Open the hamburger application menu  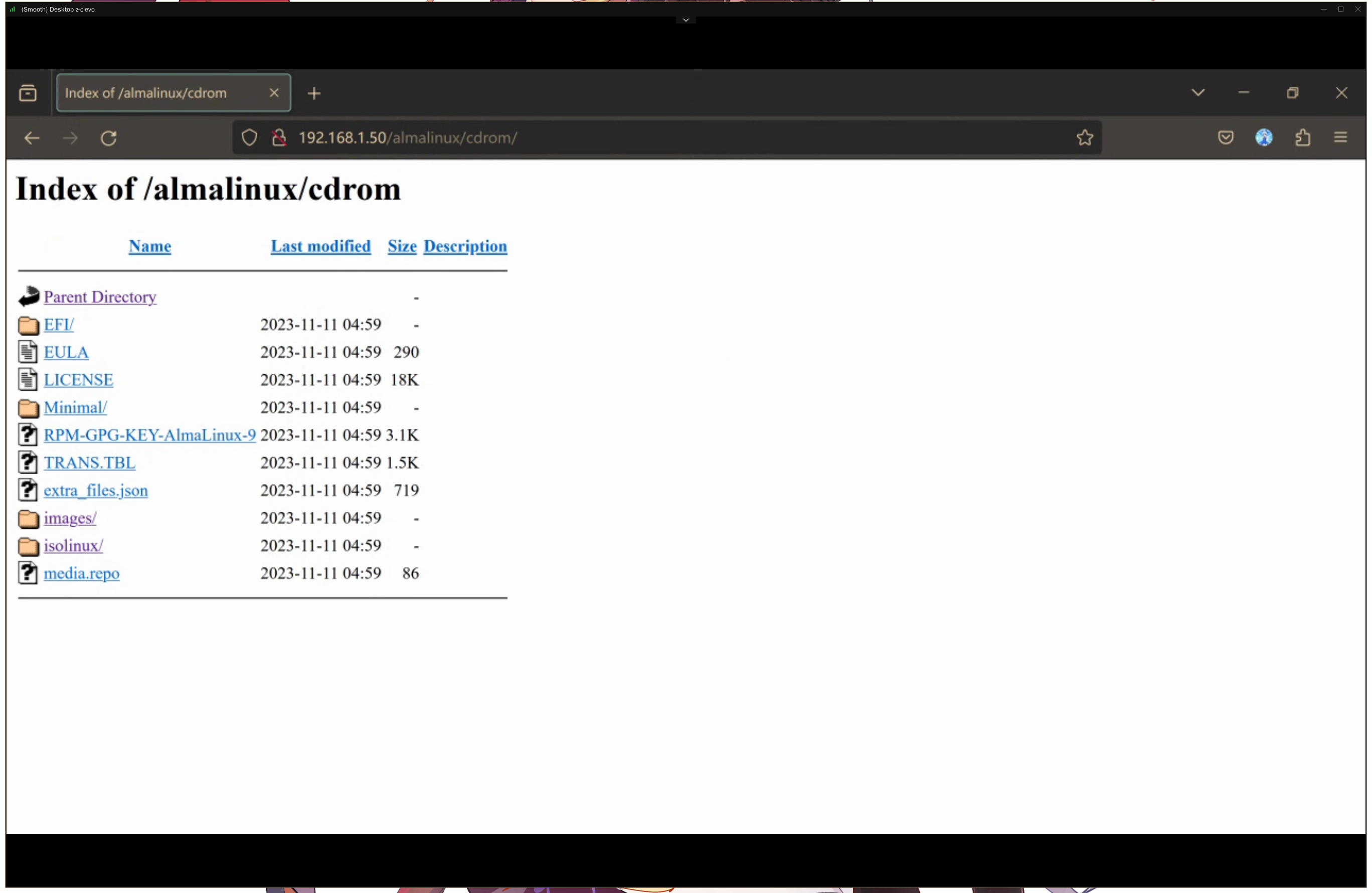tap(1341, 137)
